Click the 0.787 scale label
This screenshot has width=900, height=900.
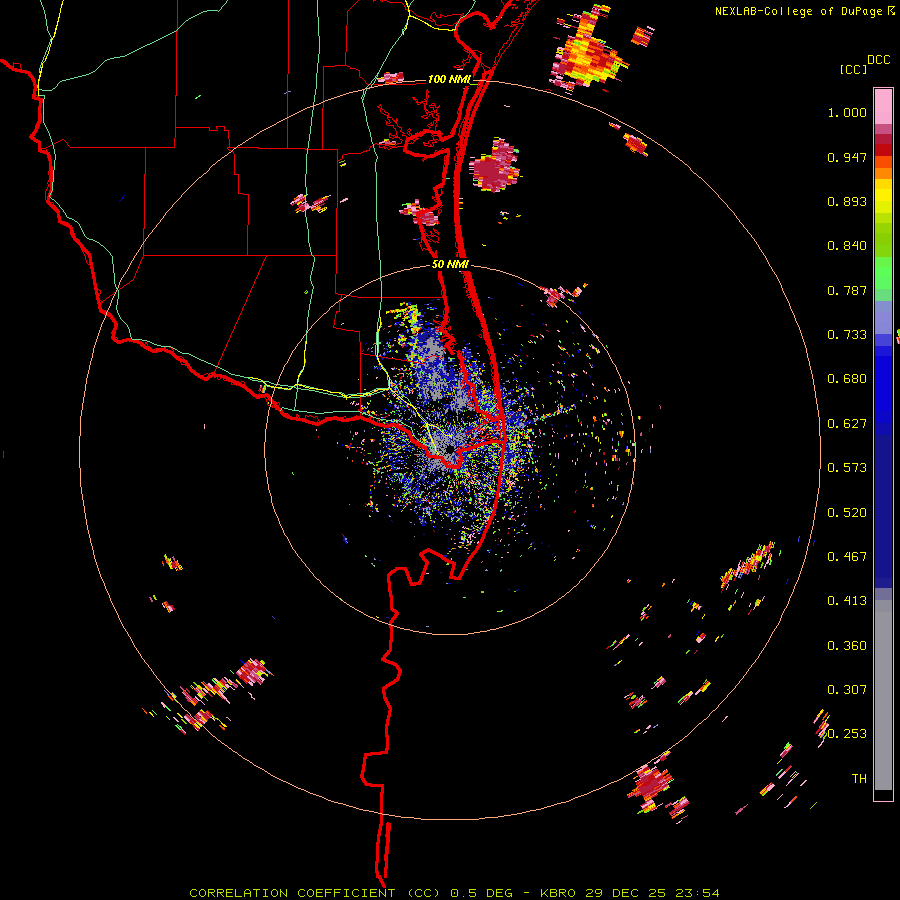(x=847, y=290)
